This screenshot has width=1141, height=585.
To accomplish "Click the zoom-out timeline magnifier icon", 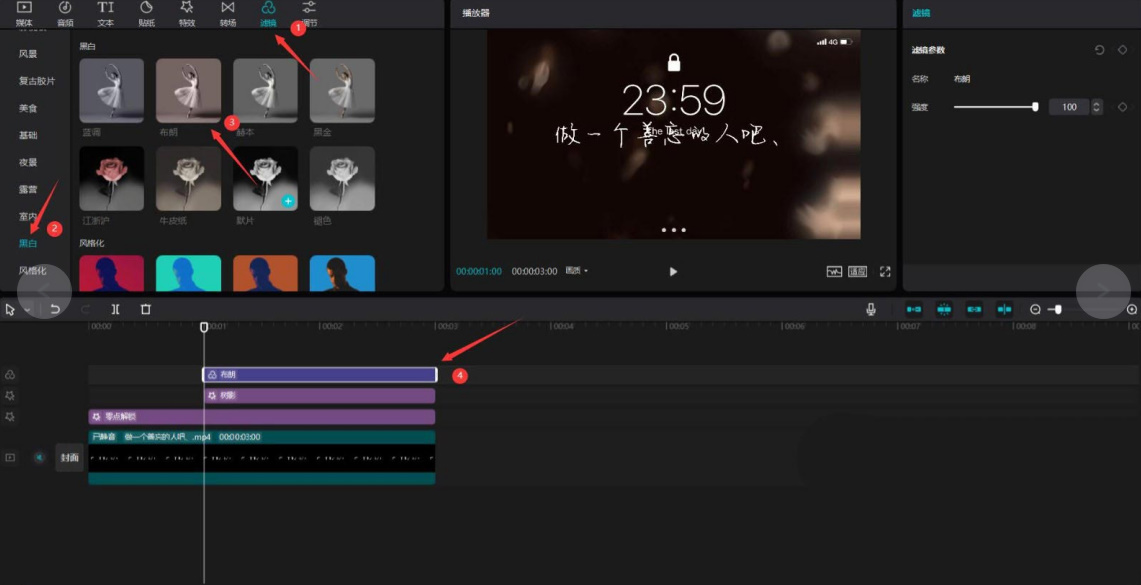I will 1035,310.
